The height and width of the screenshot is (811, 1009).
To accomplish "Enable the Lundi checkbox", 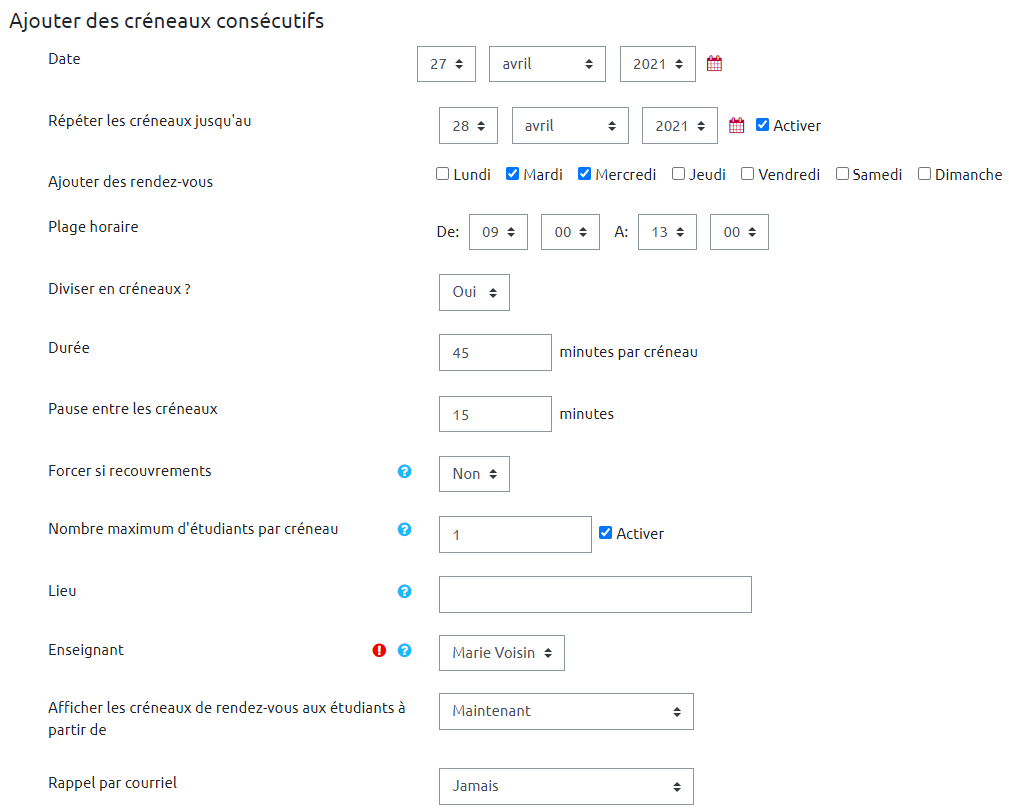I will pos(443,174).
